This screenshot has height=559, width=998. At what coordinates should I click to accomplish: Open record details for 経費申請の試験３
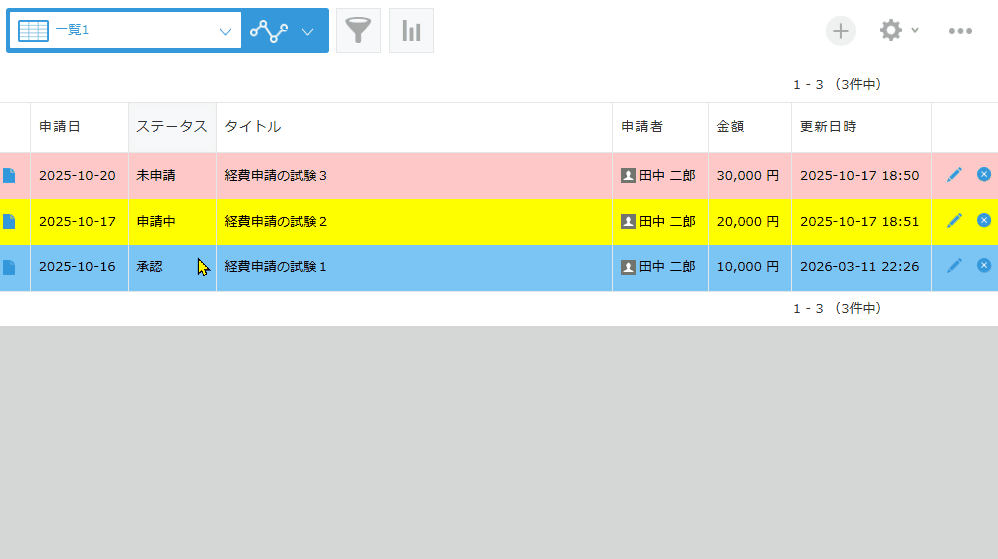pos(9,176)
